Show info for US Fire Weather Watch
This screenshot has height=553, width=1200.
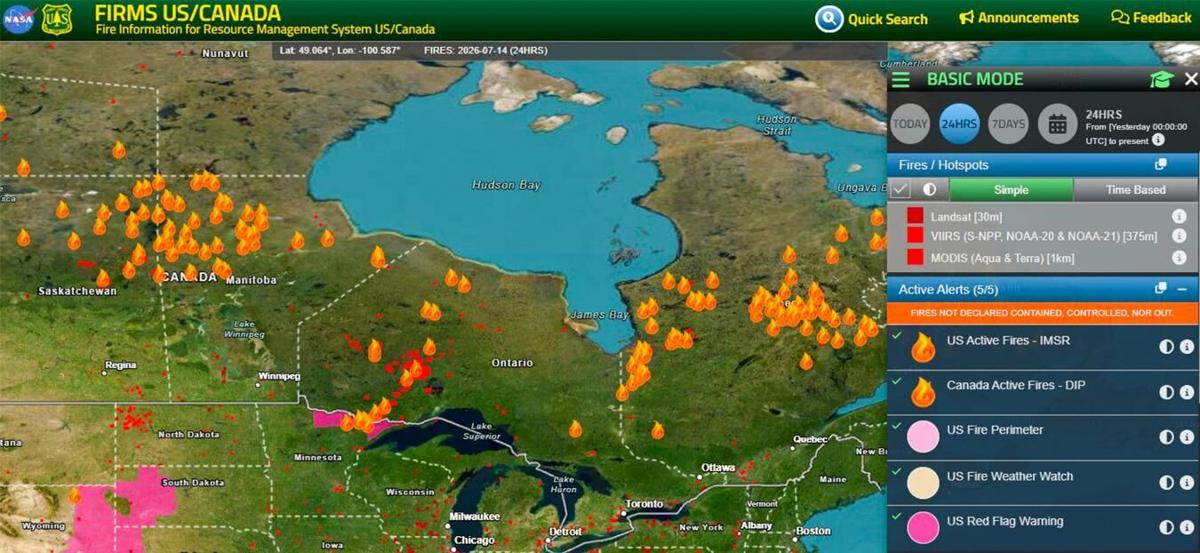1187,483
